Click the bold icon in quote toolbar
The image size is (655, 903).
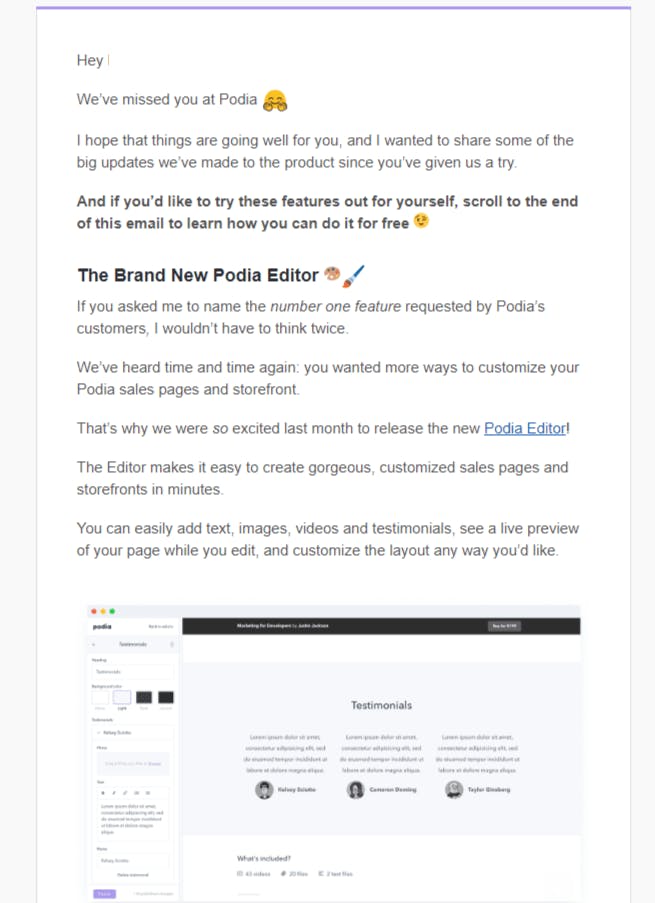pos(103,793)
